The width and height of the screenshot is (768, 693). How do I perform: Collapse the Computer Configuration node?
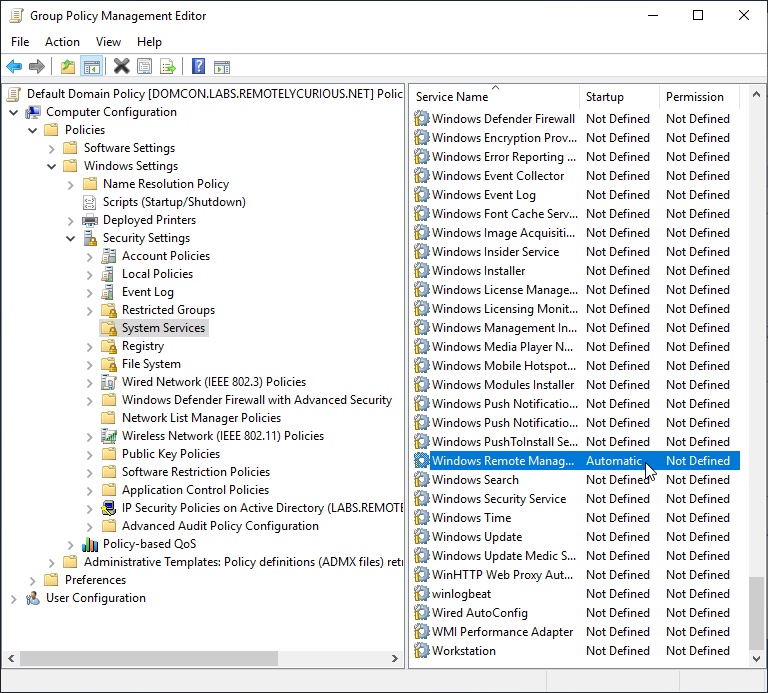coord(14,113)
